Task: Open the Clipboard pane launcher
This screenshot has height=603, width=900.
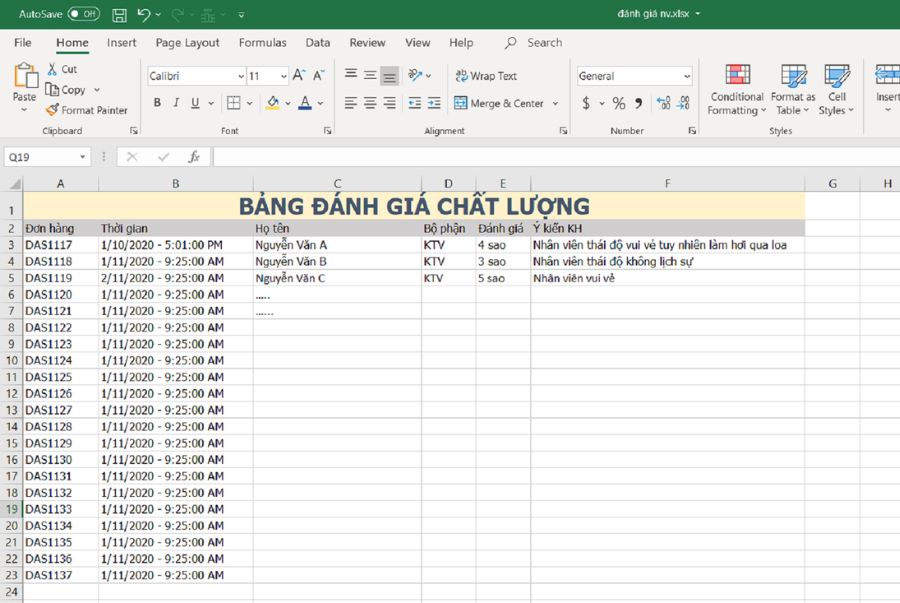Action: point(134,131)
